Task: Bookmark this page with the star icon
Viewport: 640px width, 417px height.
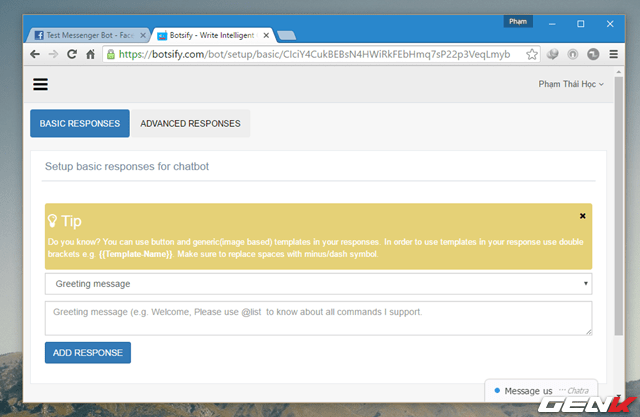Action: [x=531, y=54]
